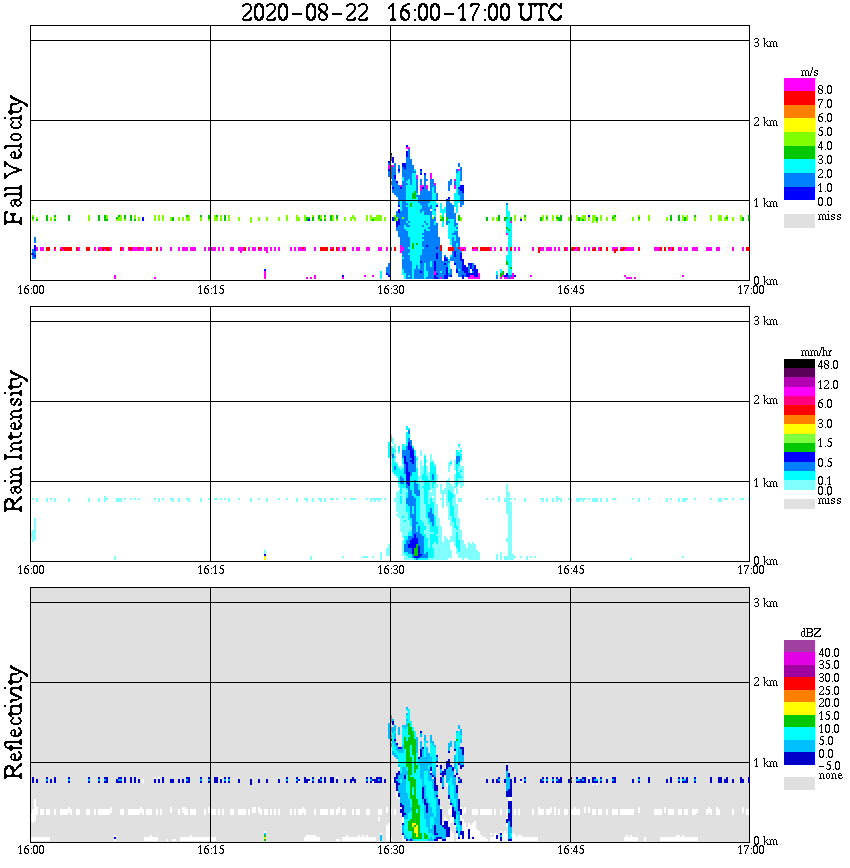Click the gray "none" swatch in the dBZ legend
Image resolution: width=850 pixels, height=868 pixels.
click(799, 783)
